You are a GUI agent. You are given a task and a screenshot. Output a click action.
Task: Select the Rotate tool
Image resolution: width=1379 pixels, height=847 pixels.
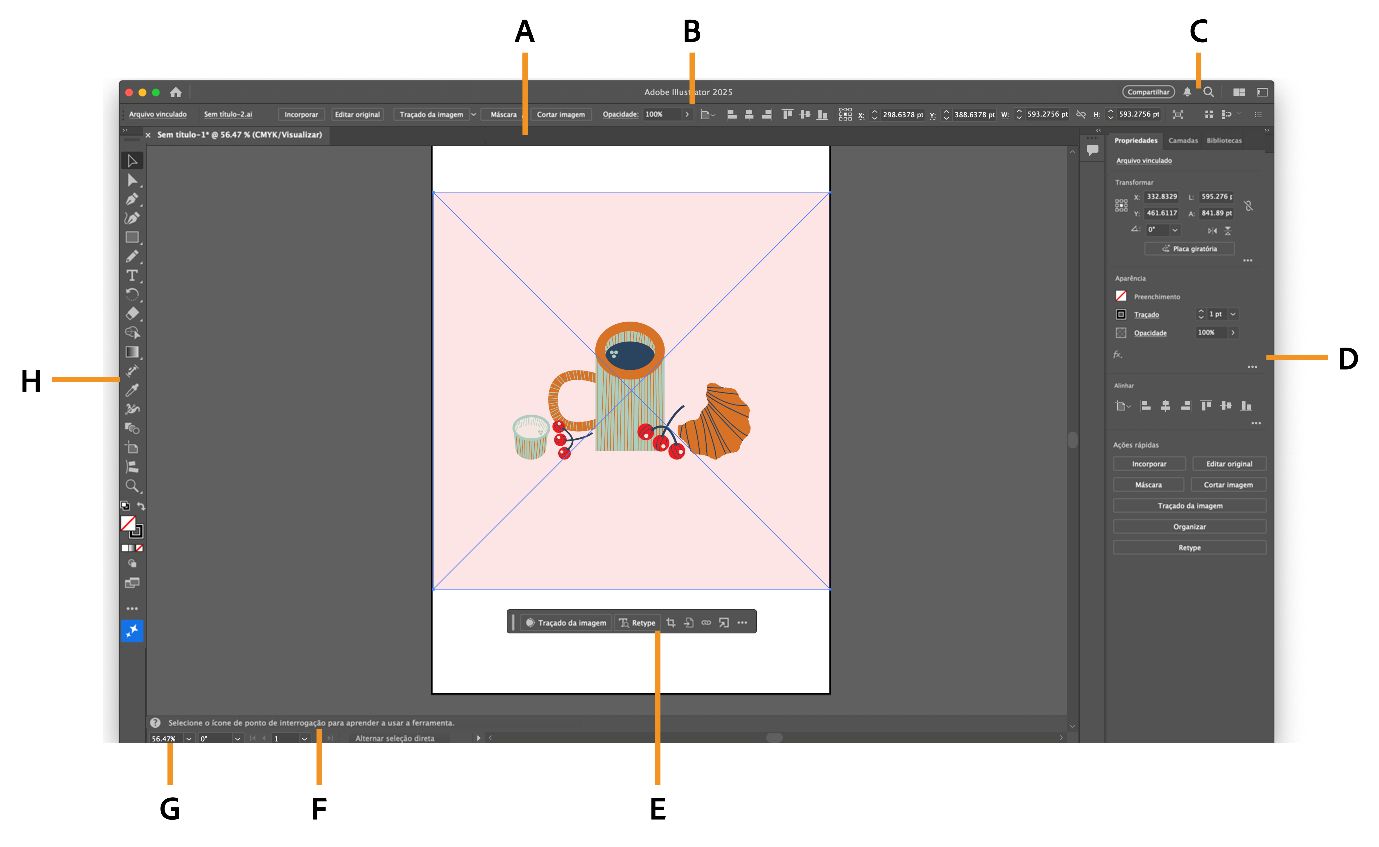(131, 293)
